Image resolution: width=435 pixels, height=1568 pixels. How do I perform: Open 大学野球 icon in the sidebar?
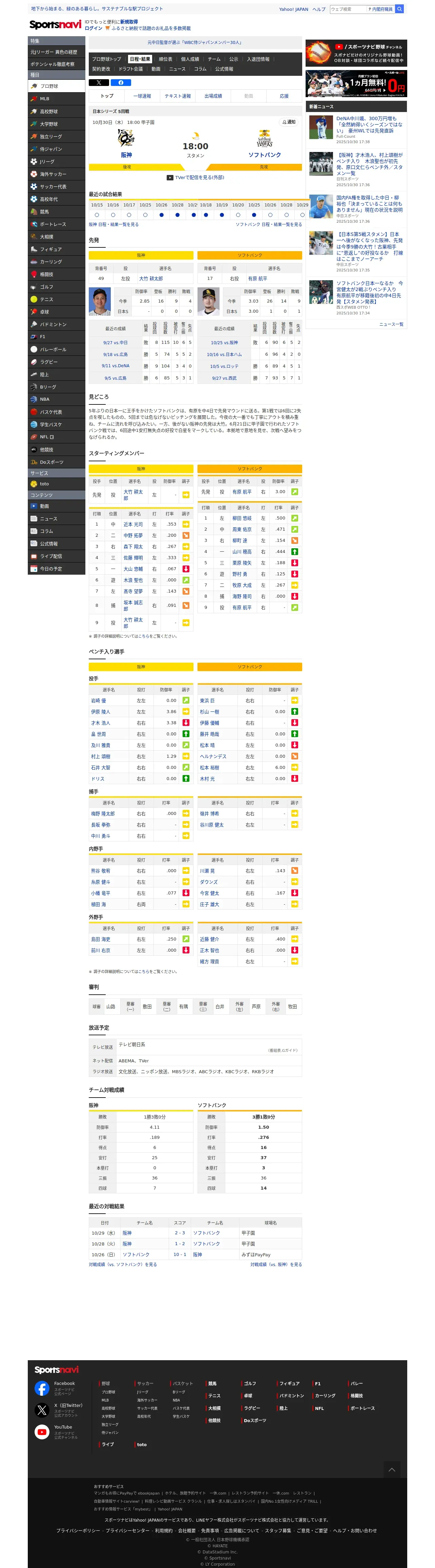(34, 124)
